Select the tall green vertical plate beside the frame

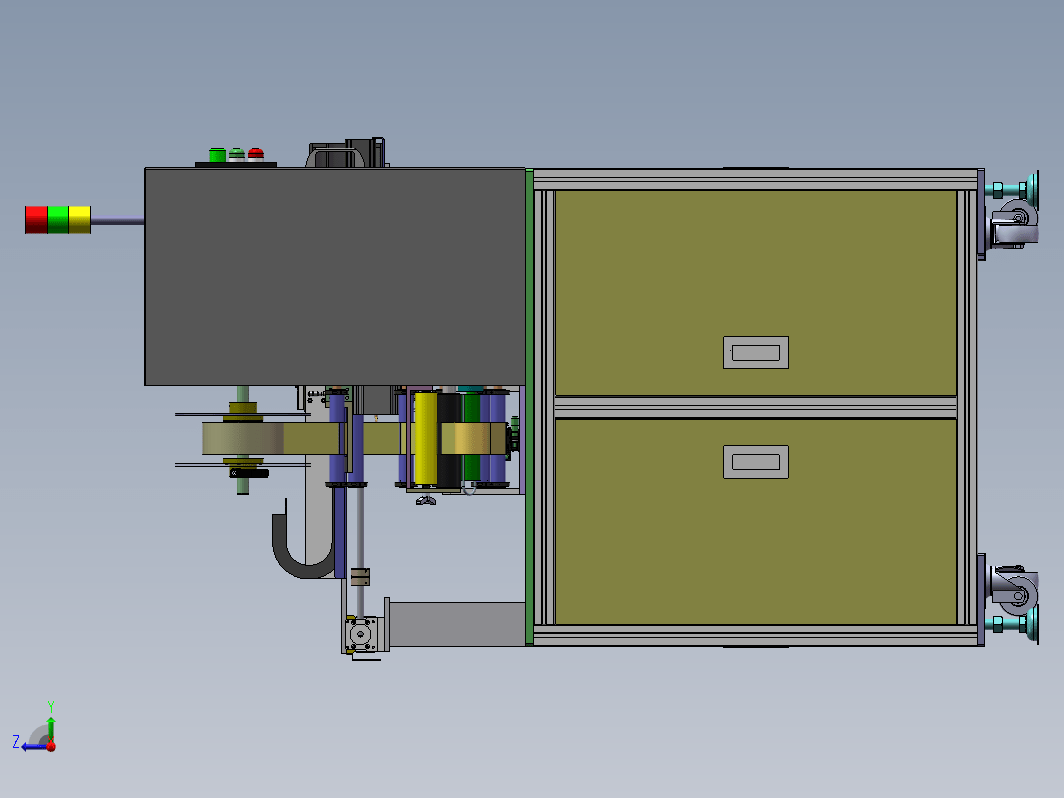(529, 407)
